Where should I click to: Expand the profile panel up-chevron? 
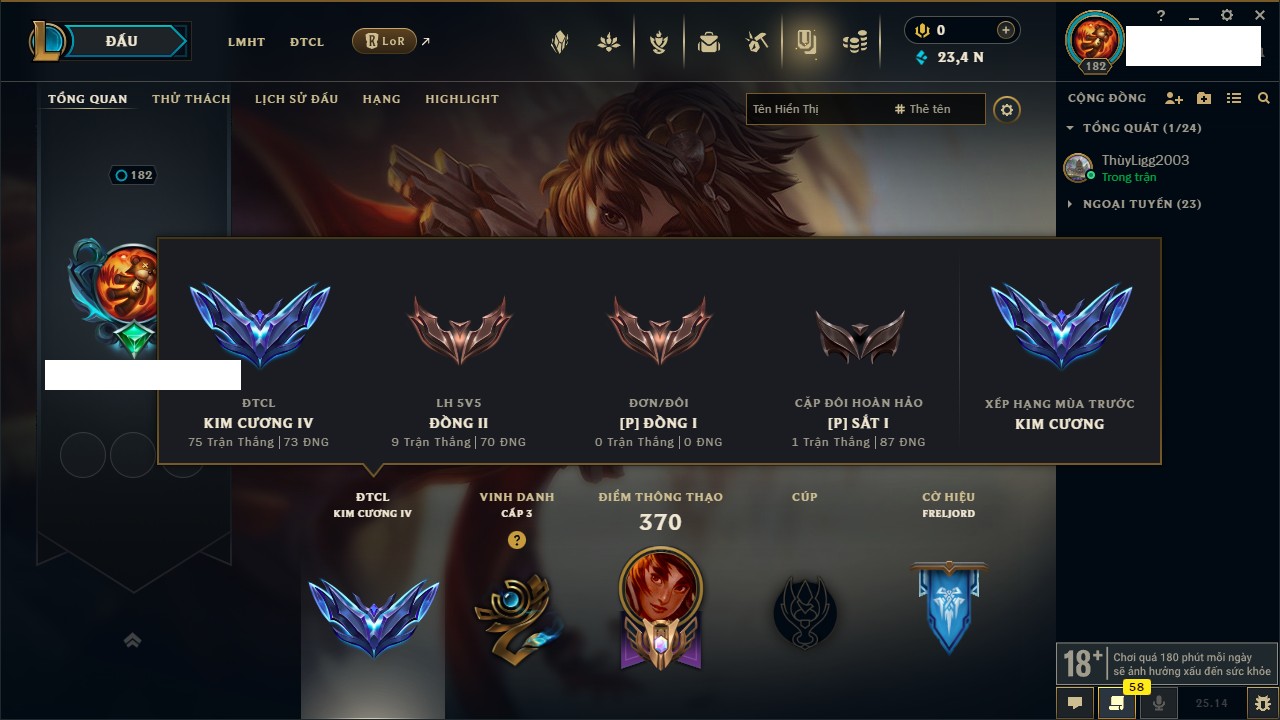coord(132,641)
